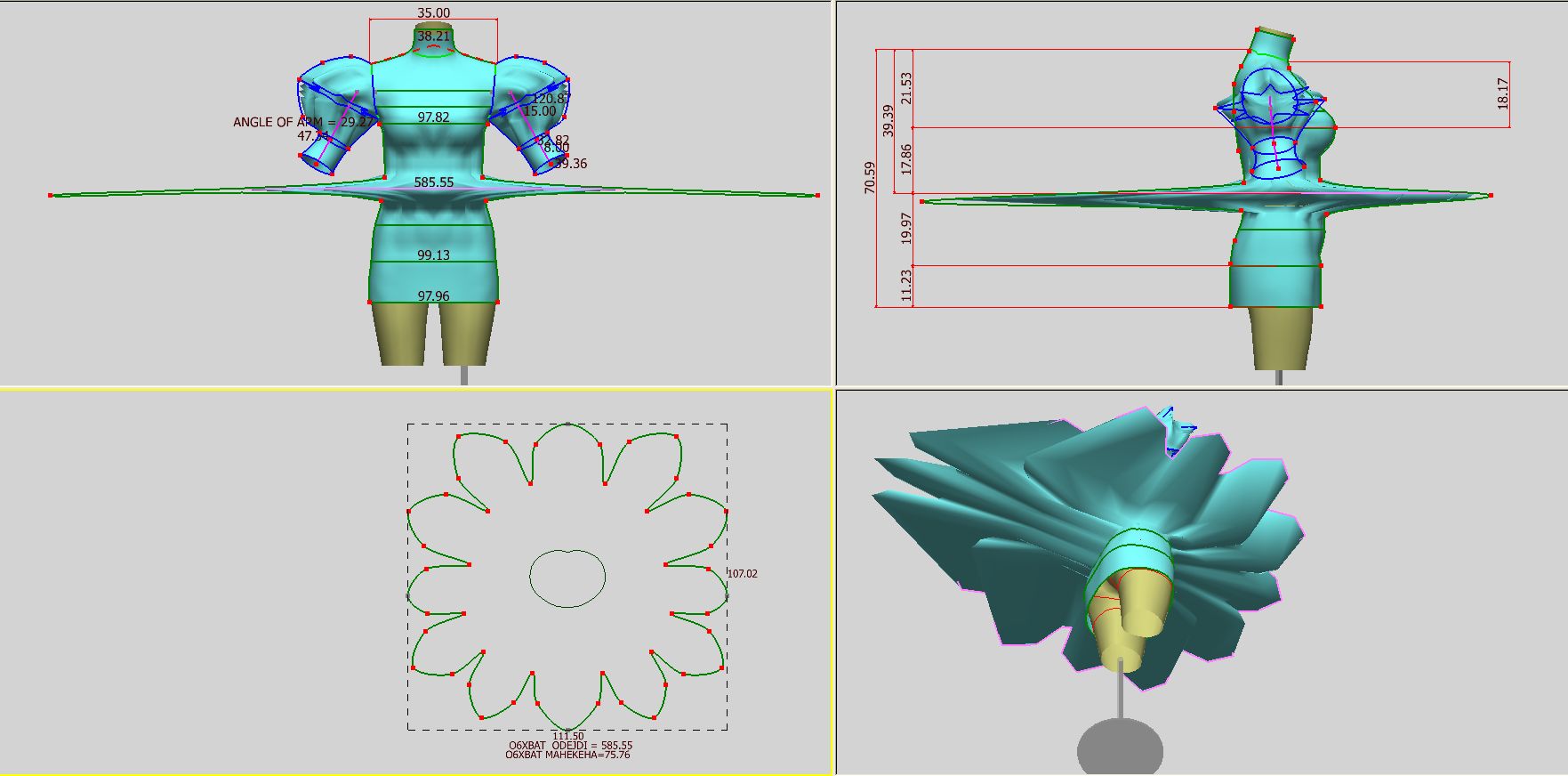Click the ANGLE OF ARM = 29.27 label
The image size is (1568, 776).
(303, 122)
